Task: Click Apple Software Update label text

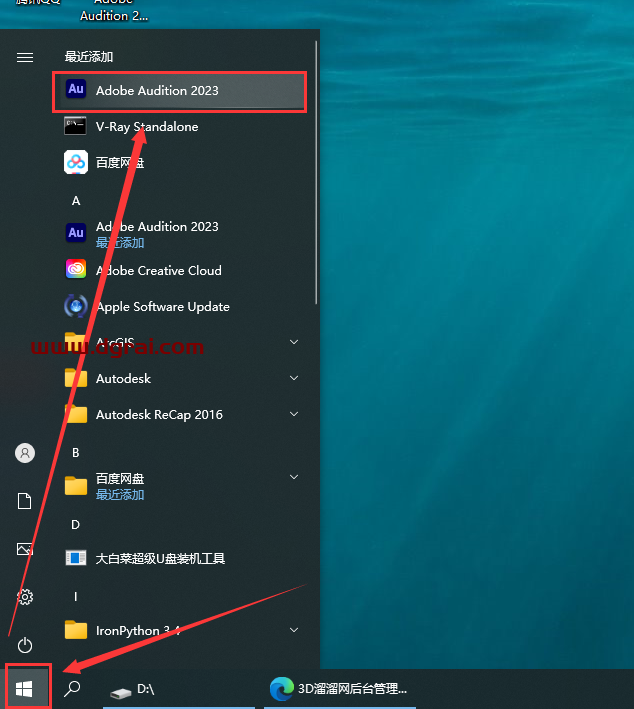Action: click(x=163, y=307)
